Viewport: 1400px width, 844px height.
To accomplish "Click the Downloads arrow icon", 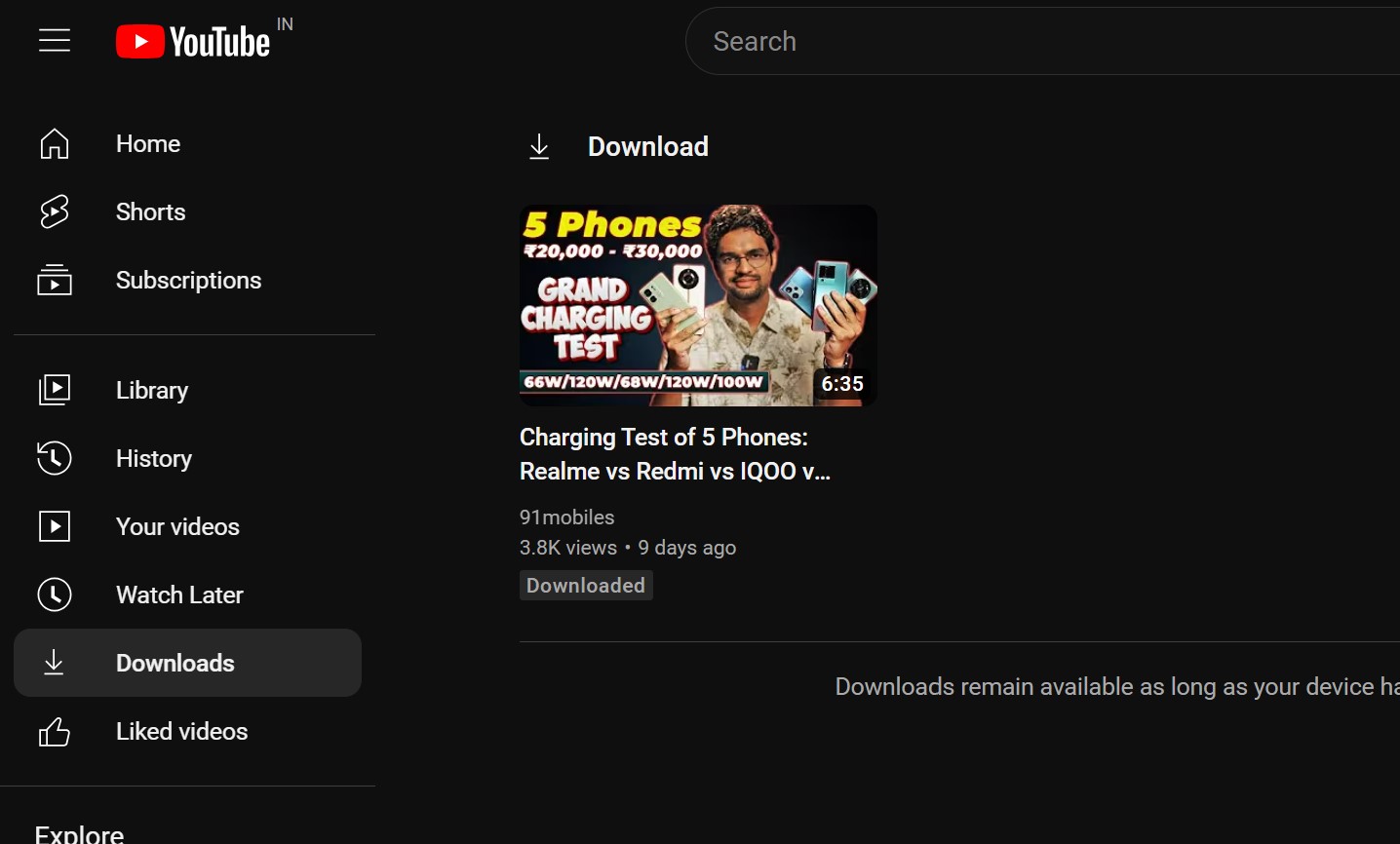I will click(x=55, y=663).
